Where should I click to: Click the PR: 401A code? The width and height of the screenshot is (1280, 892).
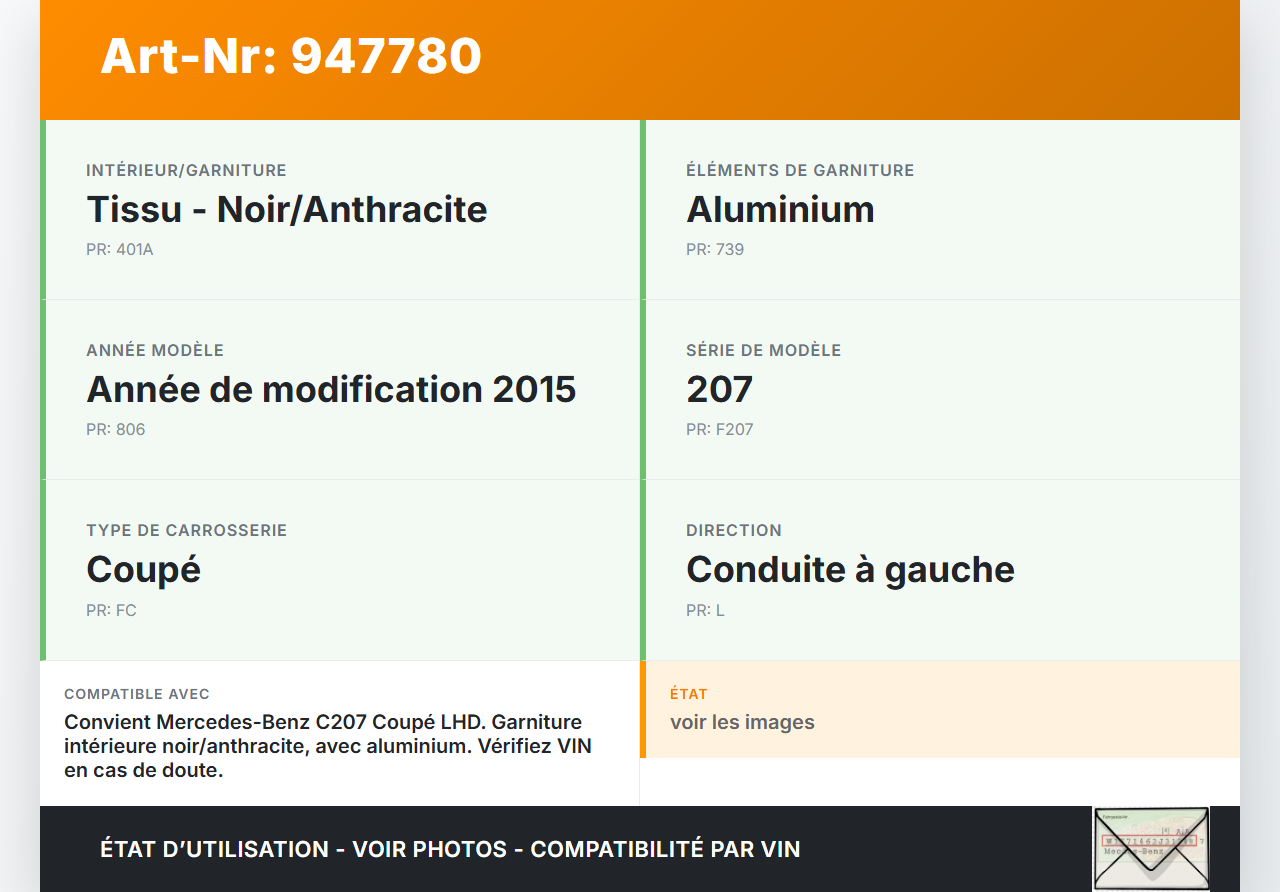pos(120,249)
